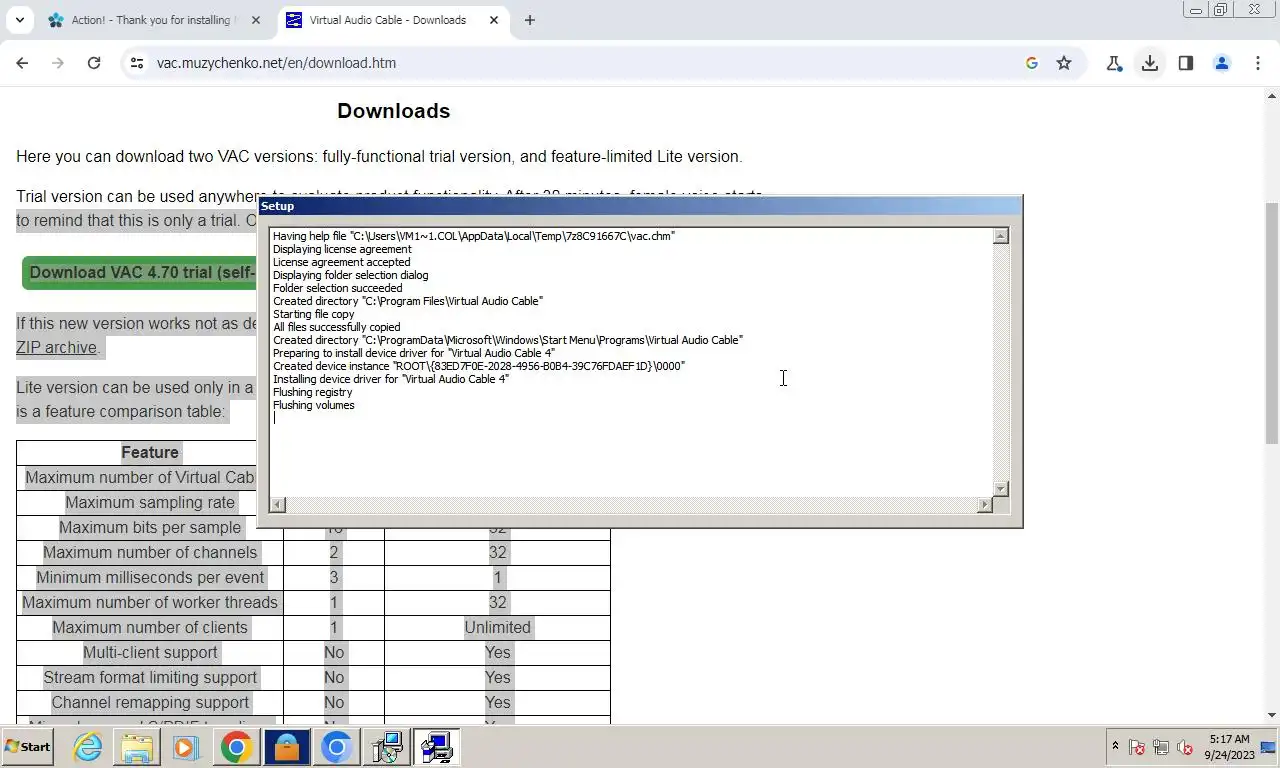1280x768 pixels.
Task: Open Chrome Labs flask icon
Action: pos(1114,63)
